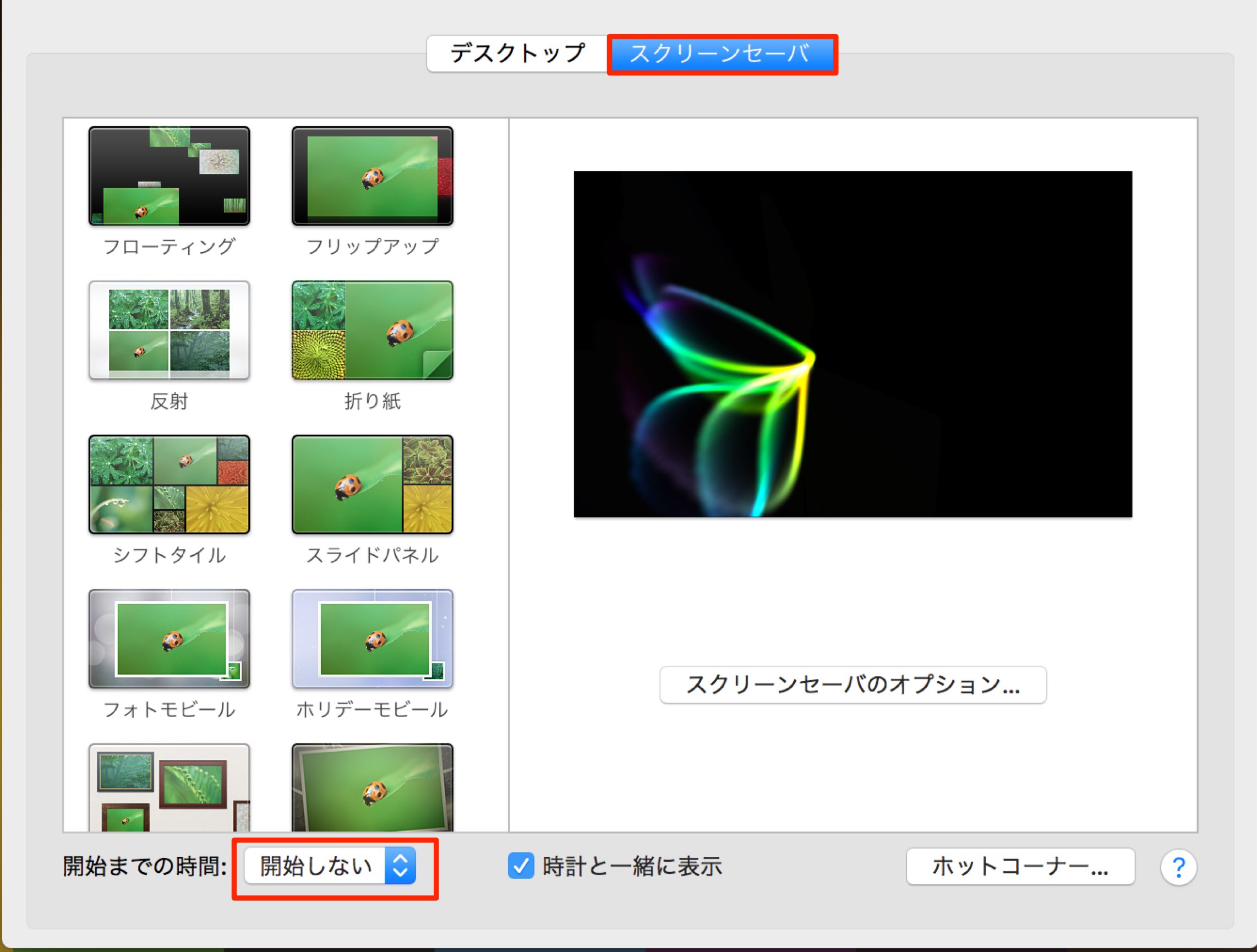1257x952 pixels.
Task: Select the 反射 screen saver thumbnail
Action: (170, 330)
